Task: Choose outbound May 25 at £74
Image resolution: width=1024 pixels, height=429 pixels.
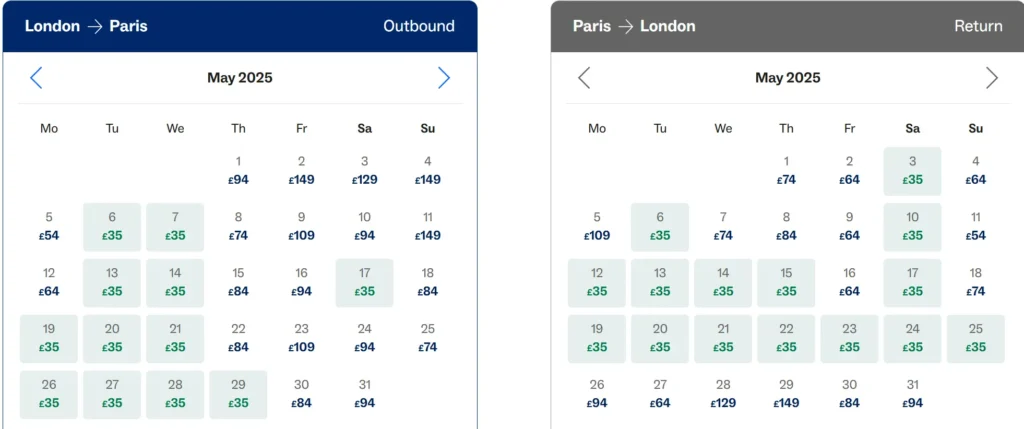Action: coord(428,338)
